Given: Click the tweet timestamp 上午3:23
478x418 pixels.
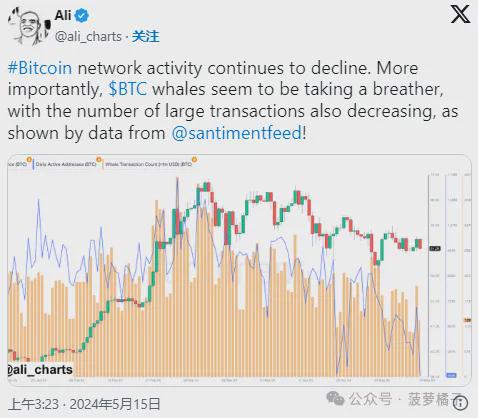Looking at the screenshot, I should tap(33, 404).
